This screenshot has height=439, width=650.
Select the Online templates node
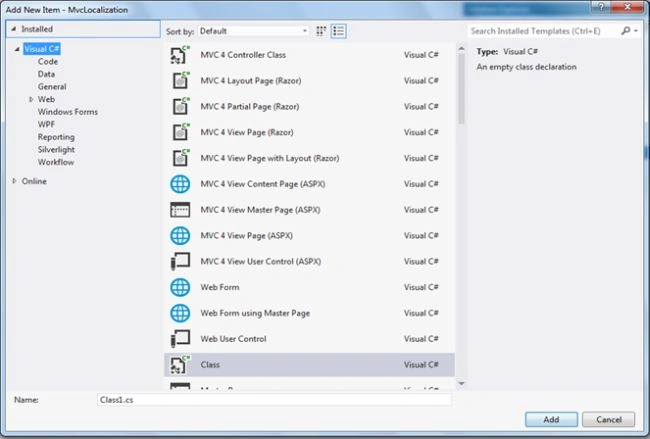tap(34, 181)
